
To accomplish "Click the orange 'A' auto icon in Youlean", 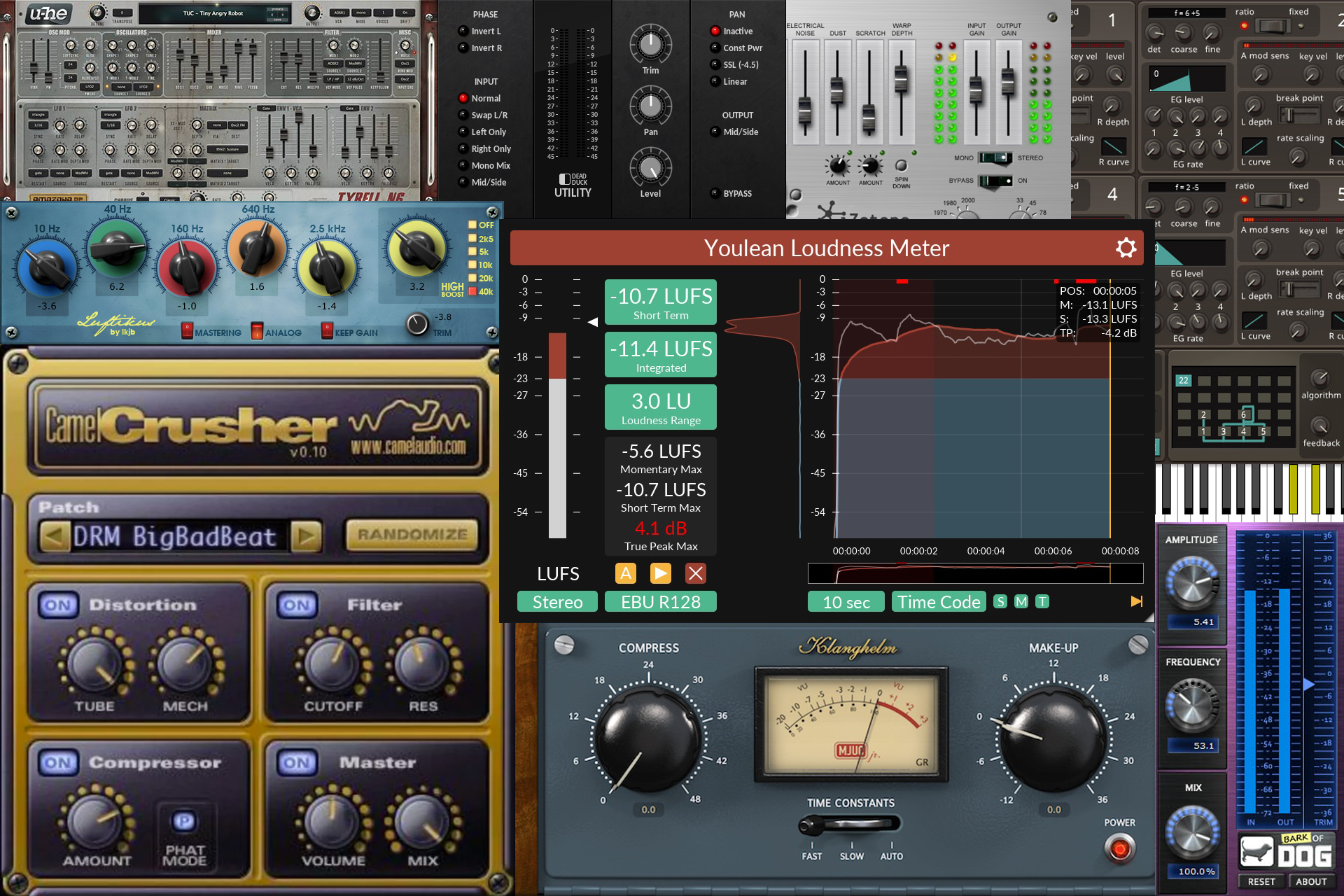I will 625,573.
